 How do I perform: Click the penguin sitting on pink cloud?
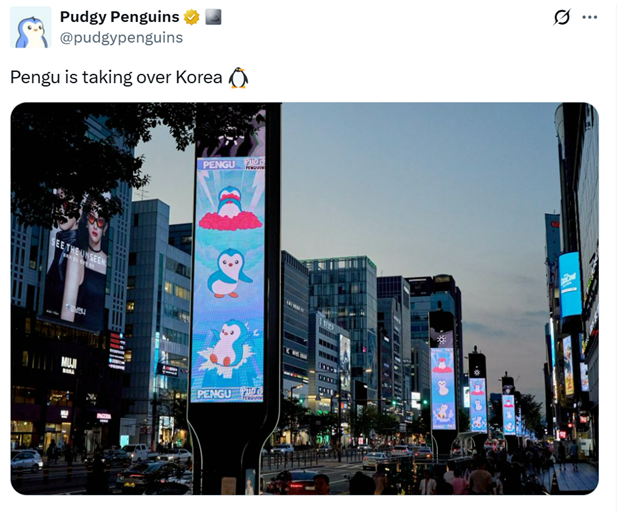click(x=230, y=208)
